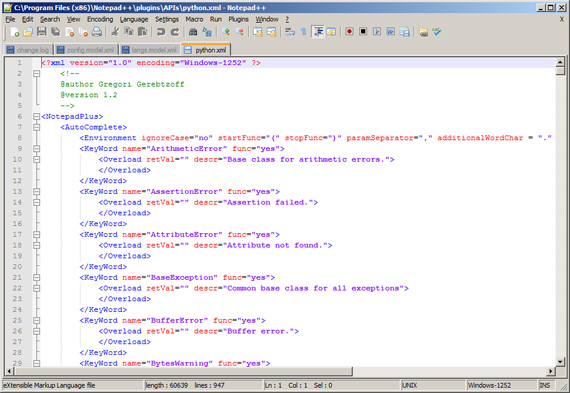This screenshot has width=570, height=393.
Task: Click the text "@author Gregori Gerebtzoff"
Action: point(122,84)
